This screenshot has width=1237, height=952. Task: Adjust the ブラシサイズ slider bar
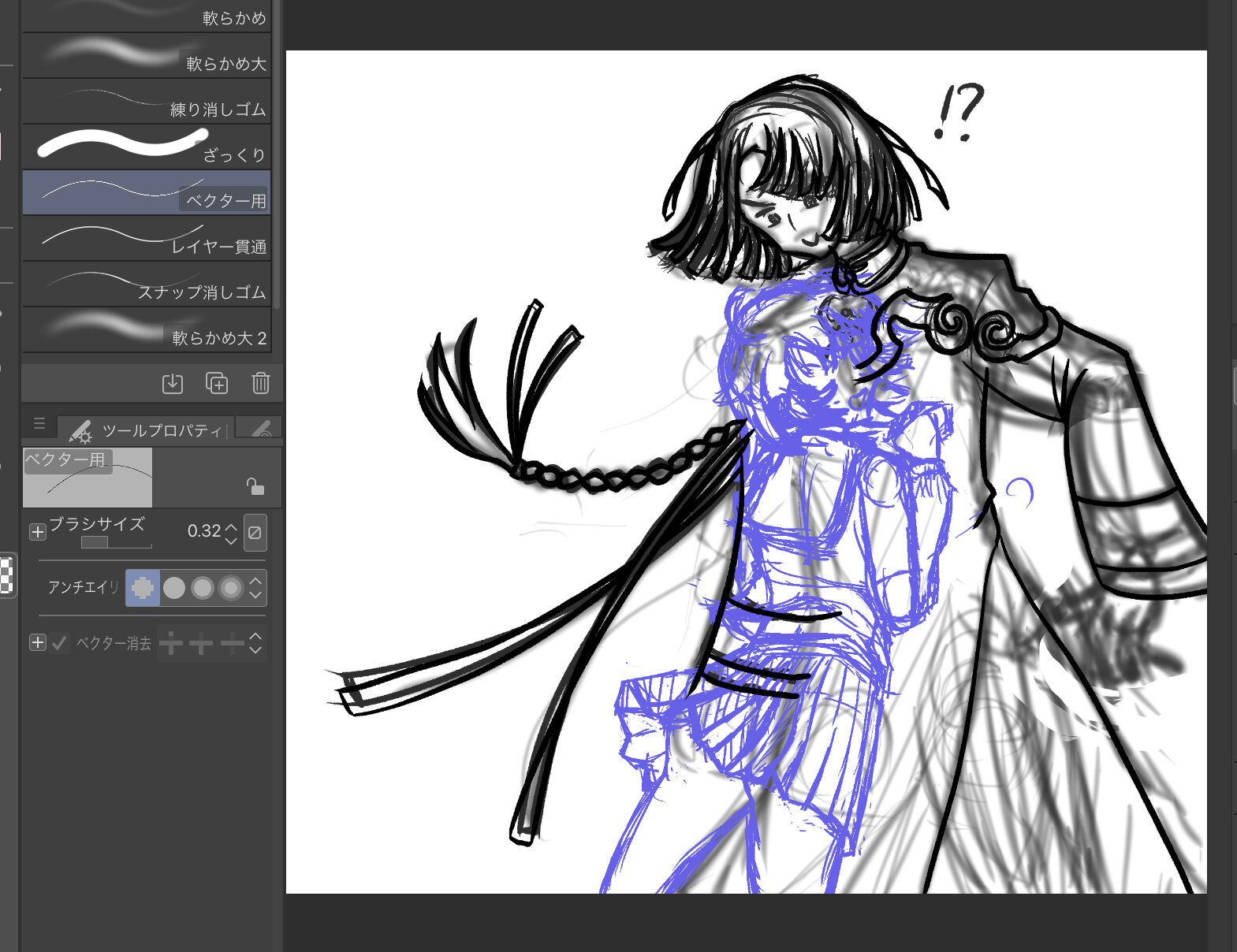(x=116, y=542)
